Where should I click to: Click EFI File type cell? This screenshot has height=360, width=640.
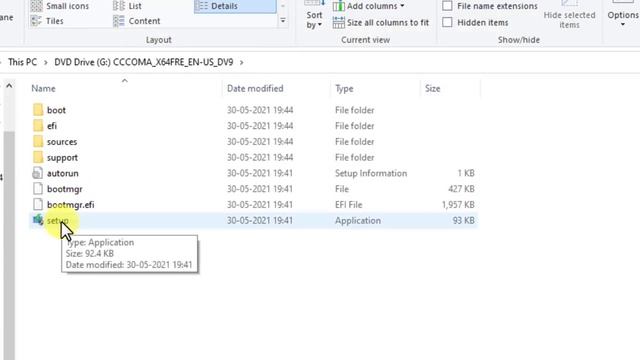pos(349,205)
